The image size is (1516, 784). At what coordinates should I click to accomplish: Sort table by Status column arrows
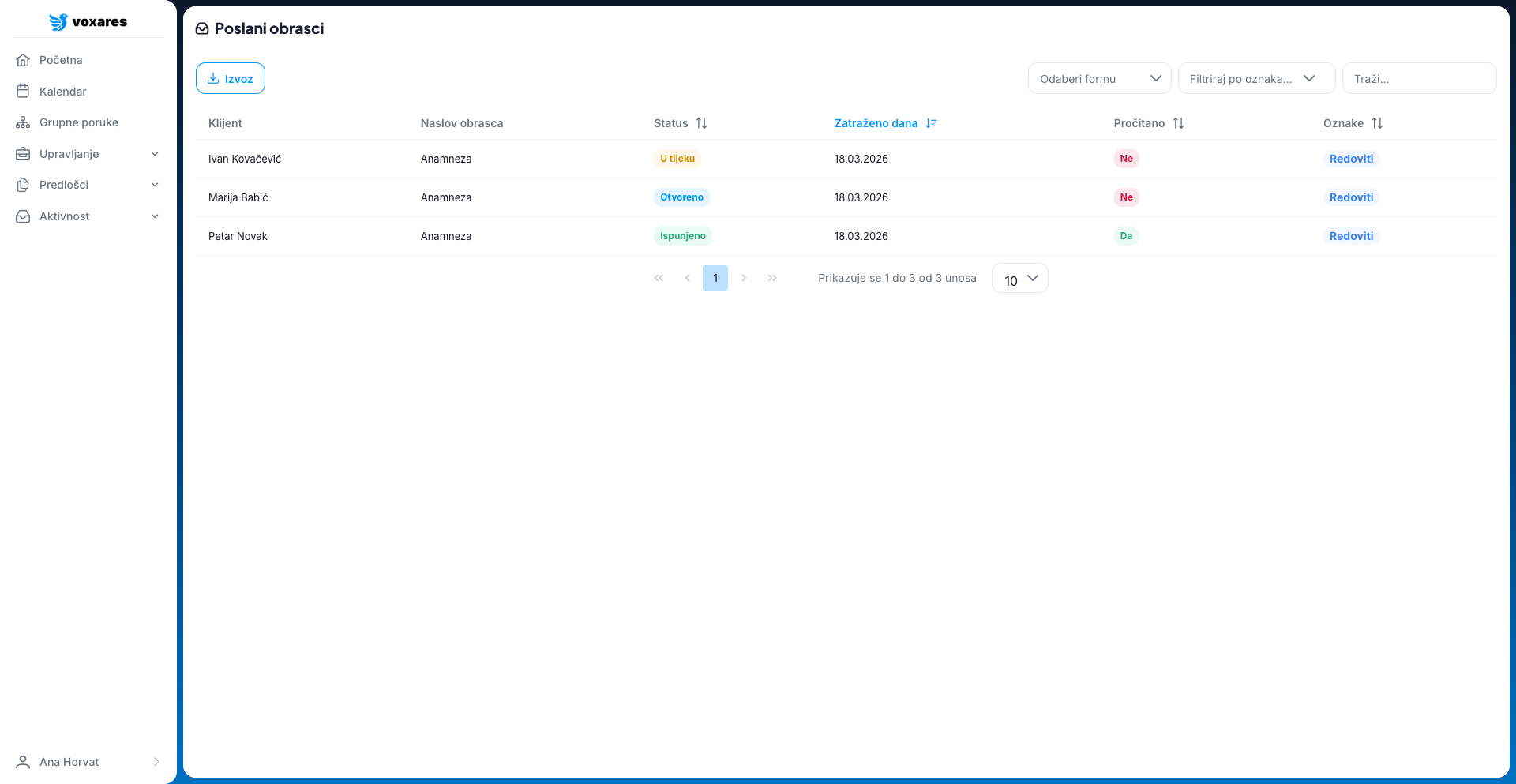click(701, 123)
